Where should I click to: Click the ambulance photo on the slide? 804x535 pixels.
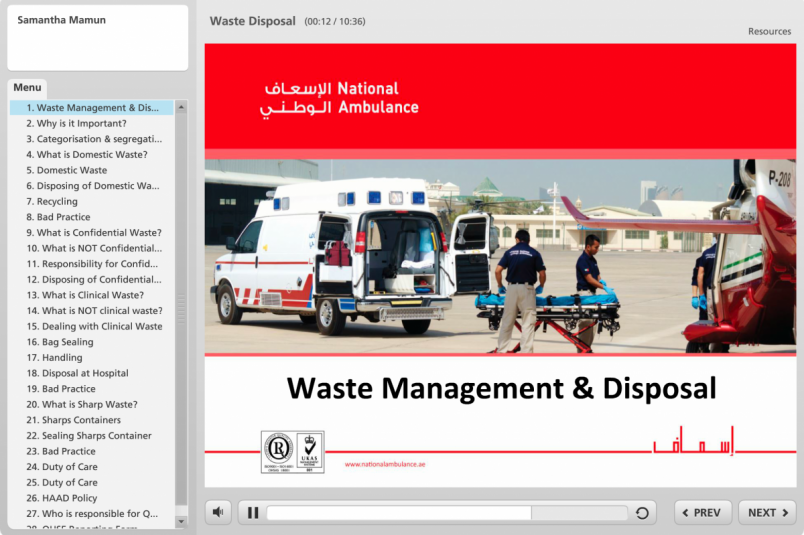[500, 256]
